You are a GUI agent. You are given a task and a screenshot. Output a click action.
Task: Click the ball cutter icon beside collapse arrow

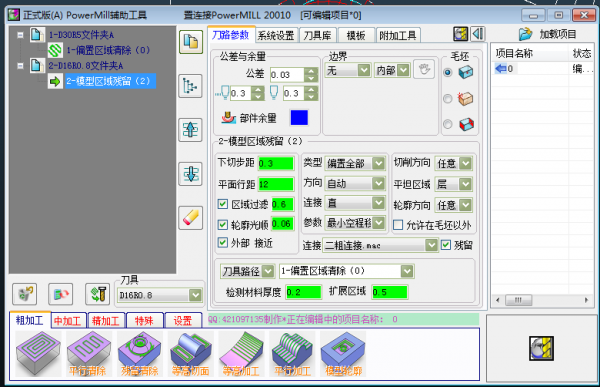pos(461,34)
